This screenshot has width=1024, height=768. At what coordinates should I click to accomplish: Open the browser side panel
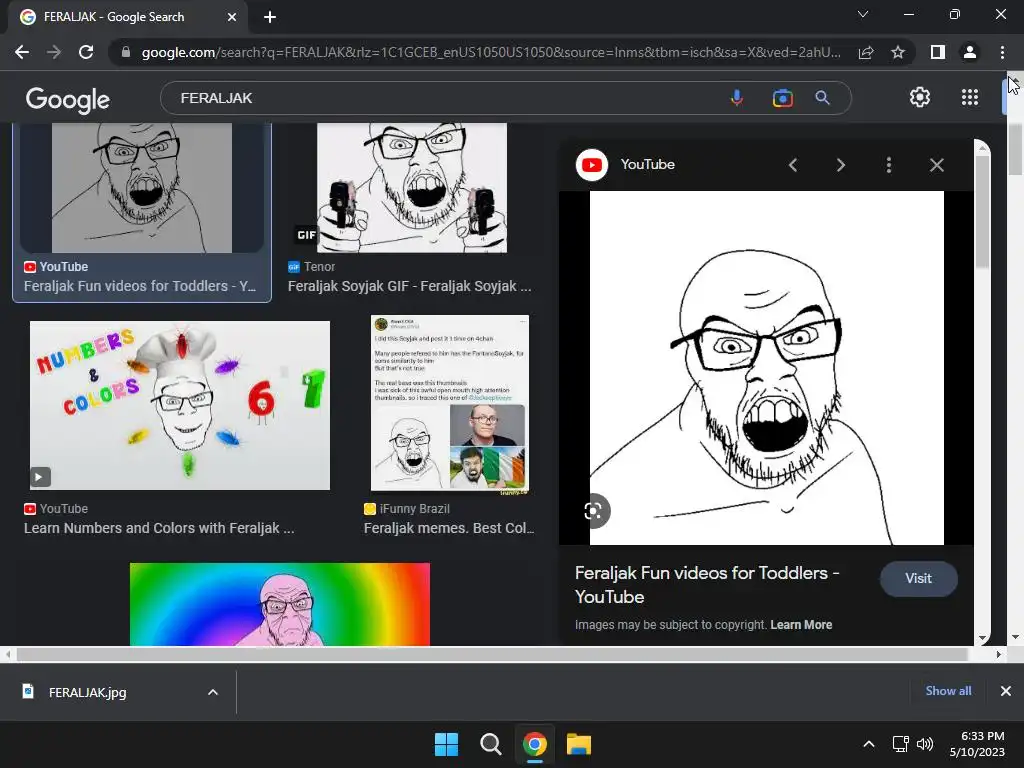[938, 52]
